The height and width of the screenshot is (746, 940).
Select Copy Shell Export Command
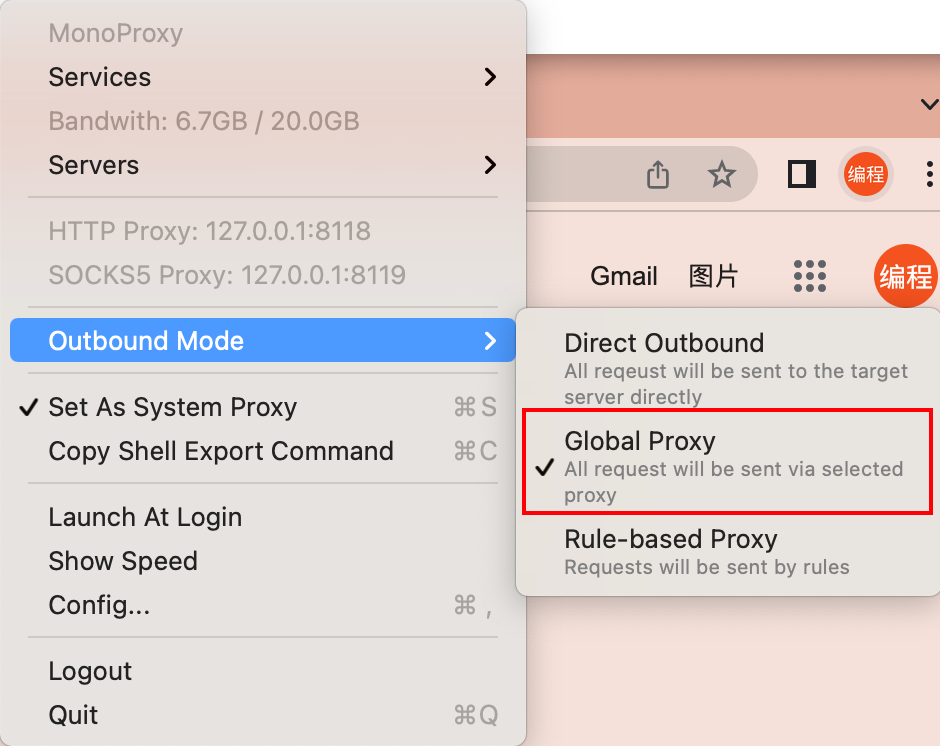(221, 451)
